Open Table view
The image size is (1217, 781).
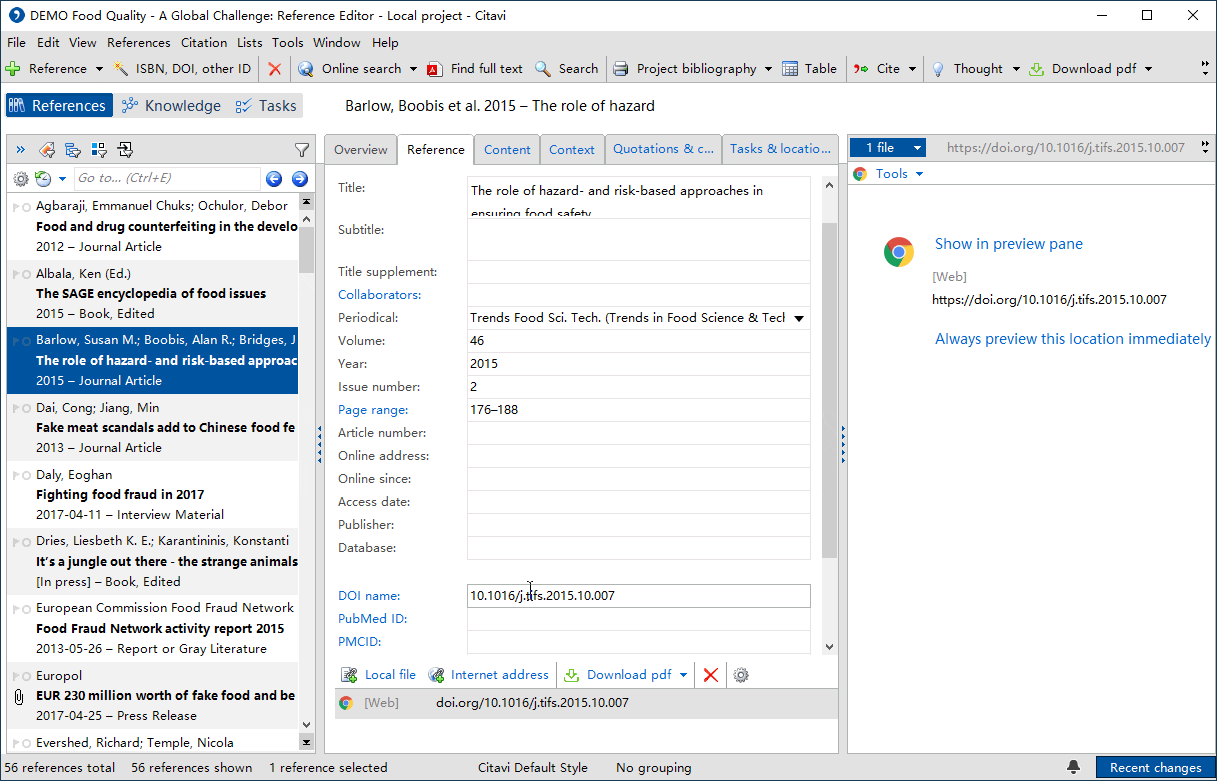[809, 69]
